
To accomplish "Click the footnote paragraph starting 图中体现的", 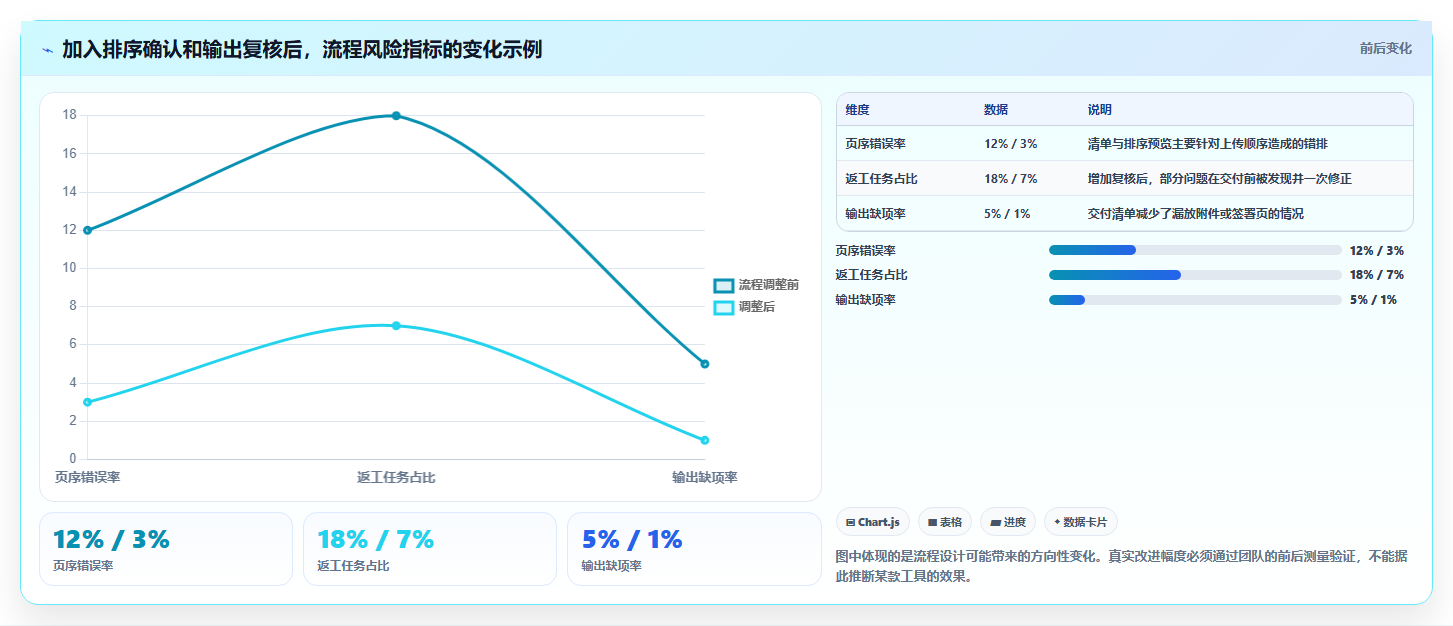I will coord(1123,566).
